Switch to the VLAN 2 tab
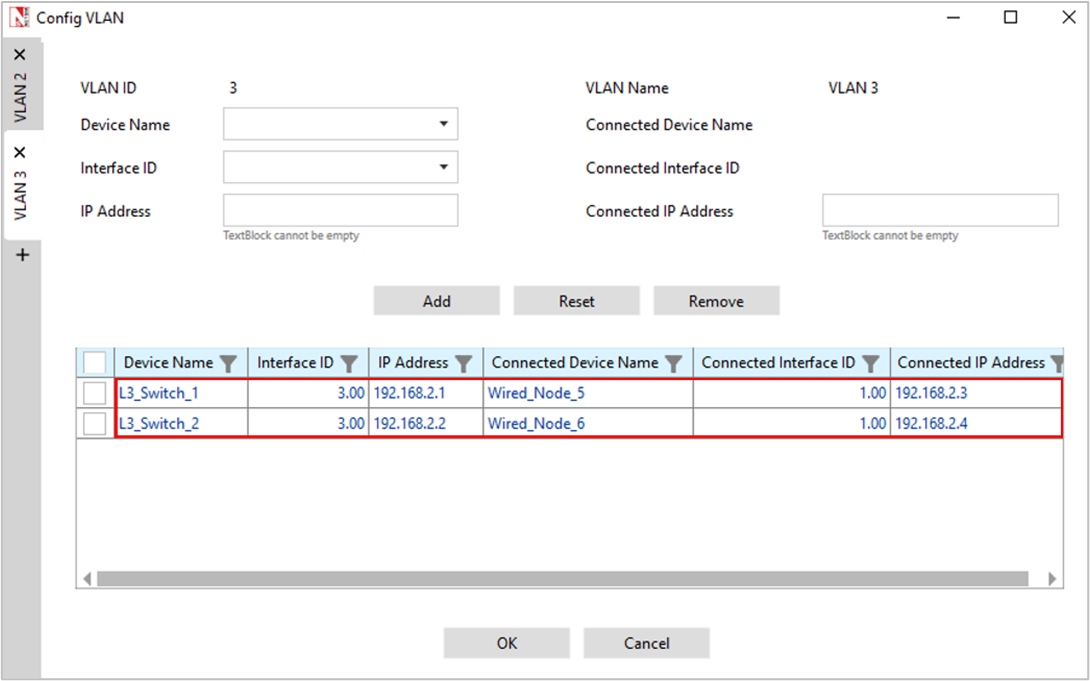 (20, 97)
